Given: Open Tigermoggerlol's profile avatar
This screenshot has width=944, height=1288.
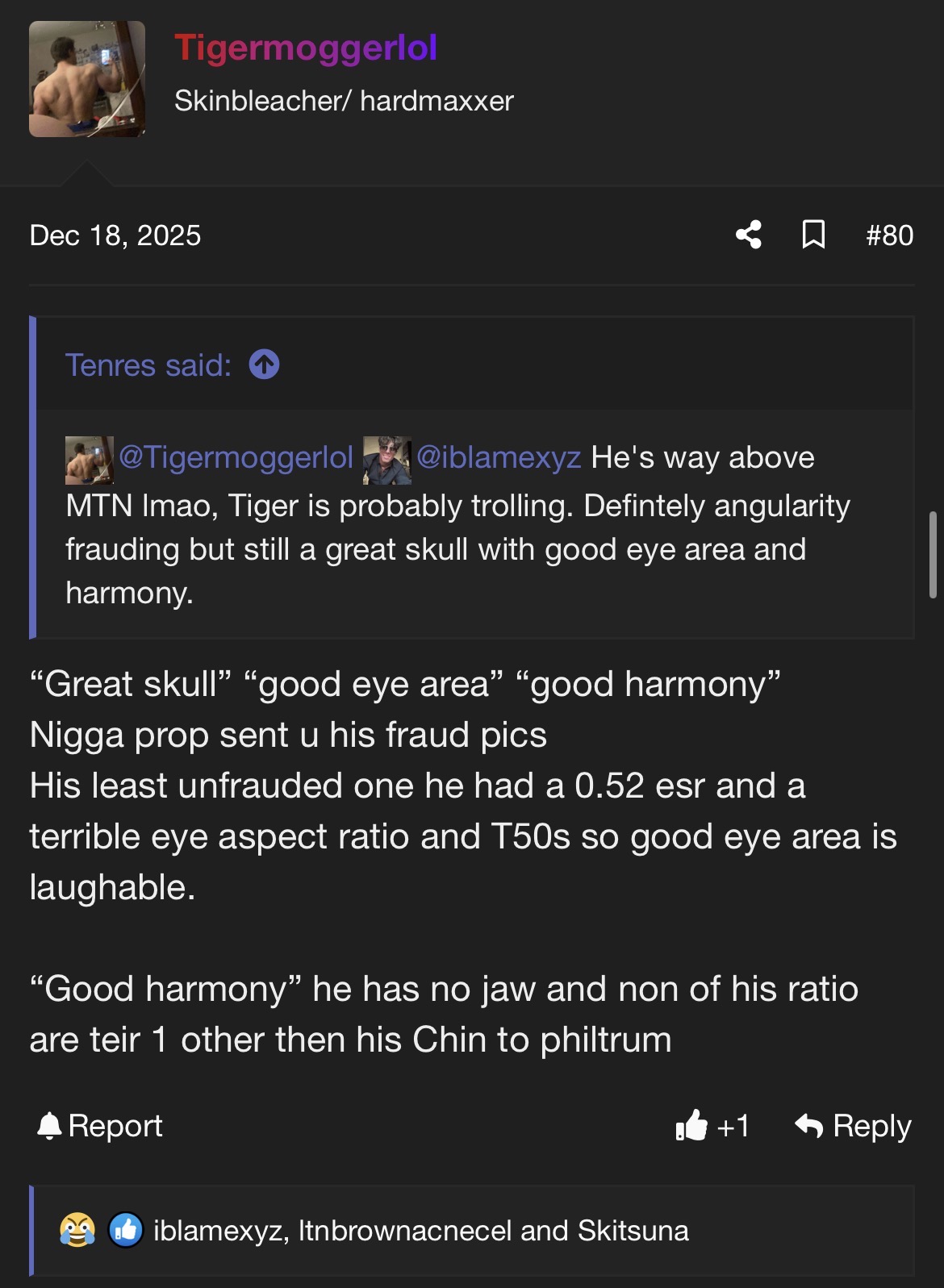Looking at the screenshot, I should [87, 79].
